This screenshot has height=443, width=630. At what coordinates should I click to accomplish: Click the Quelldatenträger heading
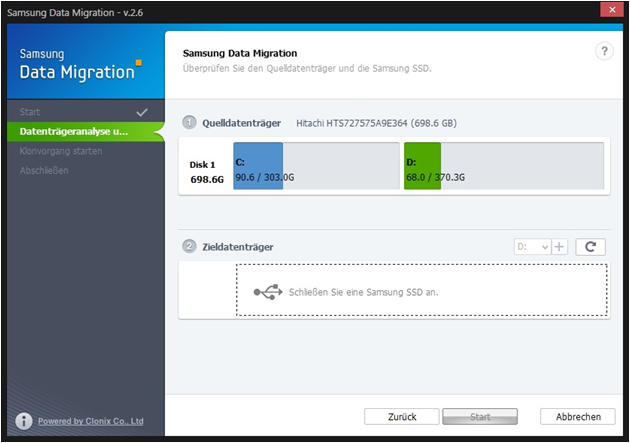click(241, 123)
